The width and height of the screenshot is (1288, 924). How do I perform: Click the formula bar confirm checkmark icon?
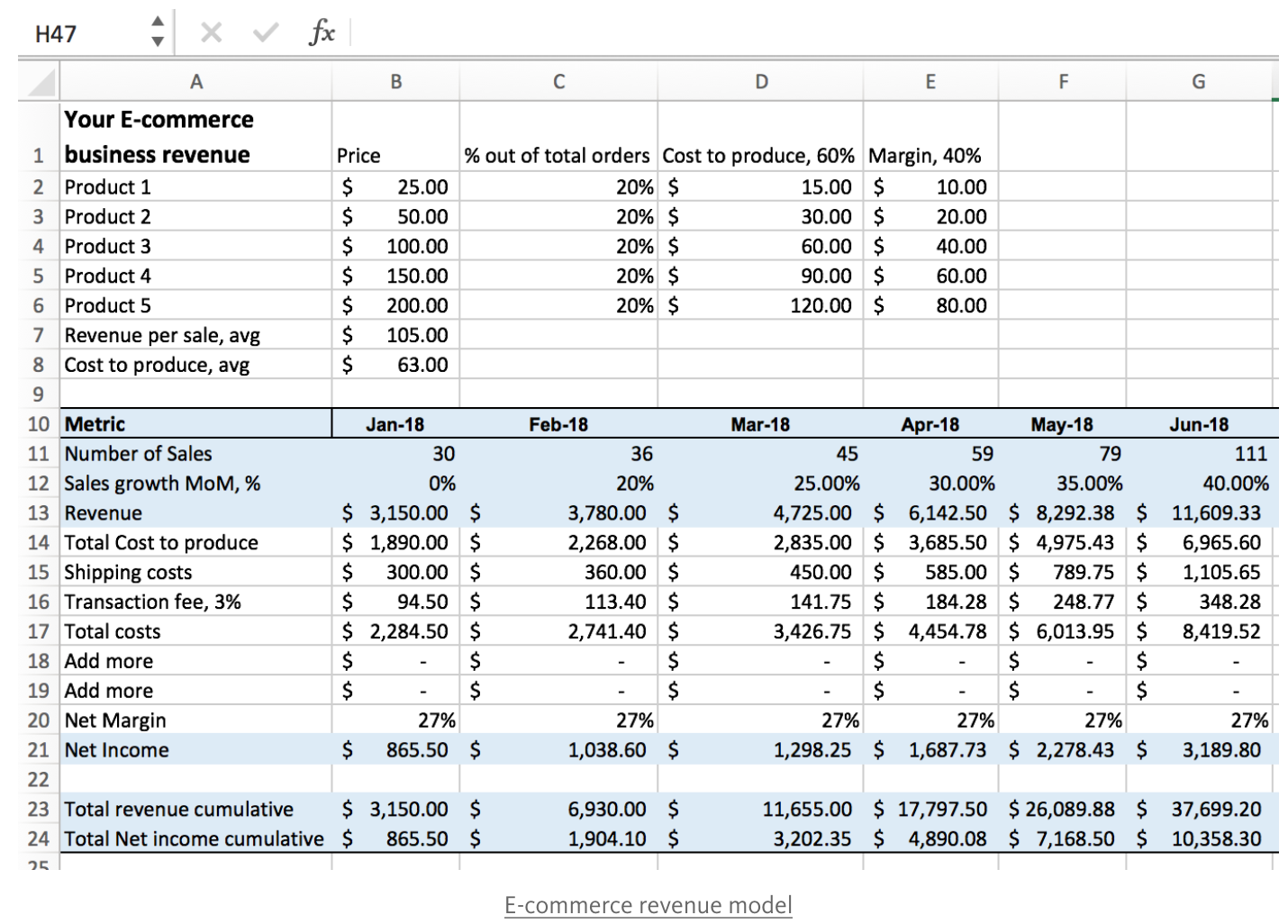266,33
